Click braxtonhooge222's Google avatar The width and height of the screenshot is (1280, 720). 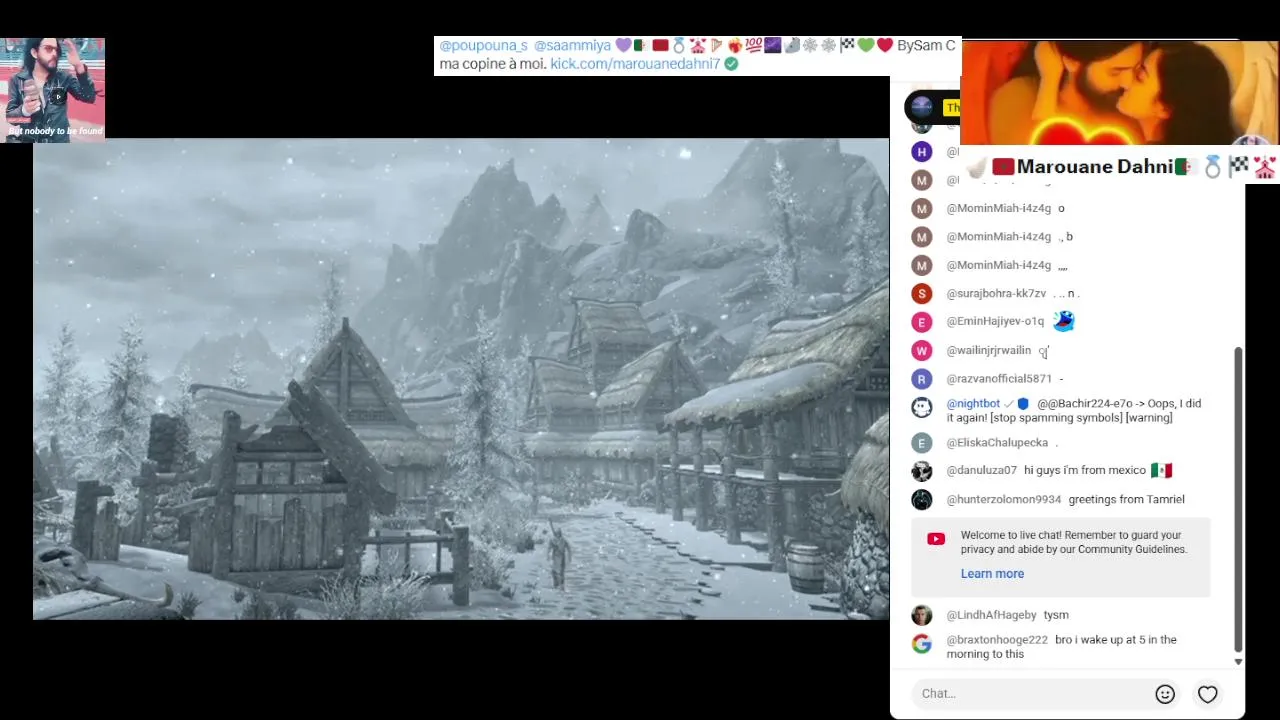(x=922, y=644)
